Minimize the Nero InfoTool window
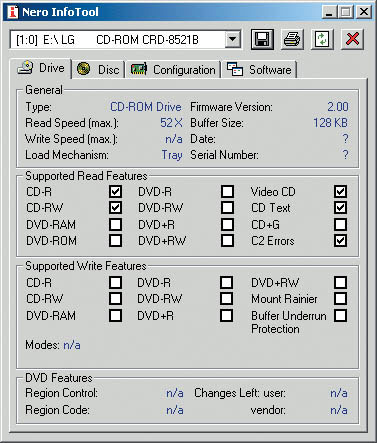 tap(329, 12)
